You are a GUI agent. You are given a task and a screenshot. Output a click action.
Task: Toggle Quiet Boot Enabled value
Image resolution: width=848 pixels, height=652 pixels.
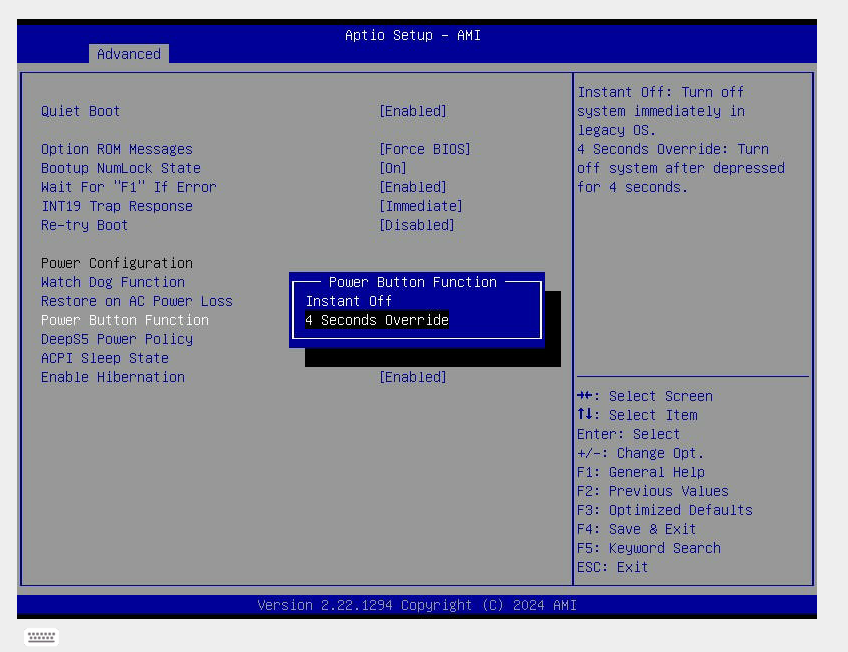coord(412,111)
